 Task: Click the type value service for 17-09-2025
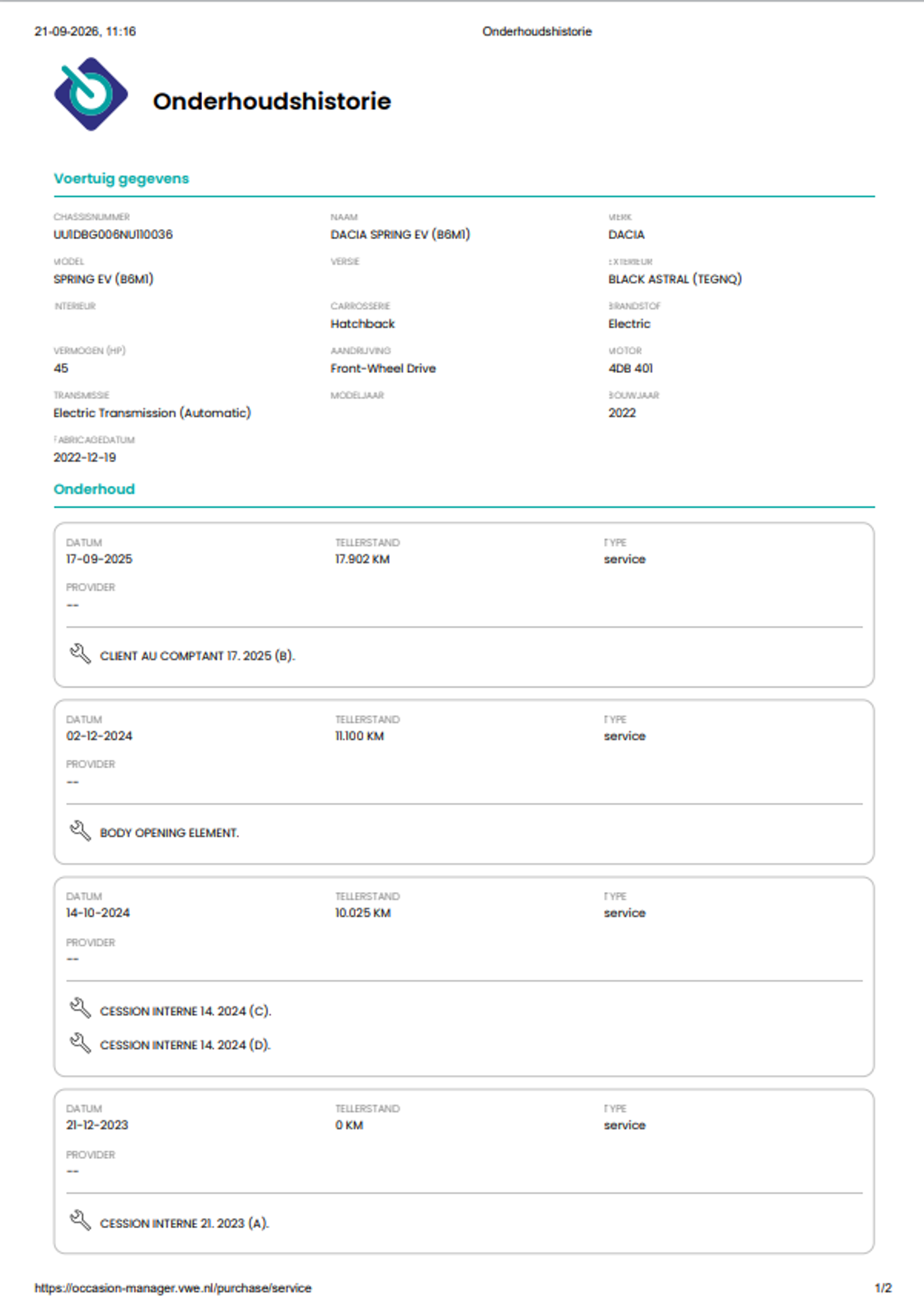624,559
